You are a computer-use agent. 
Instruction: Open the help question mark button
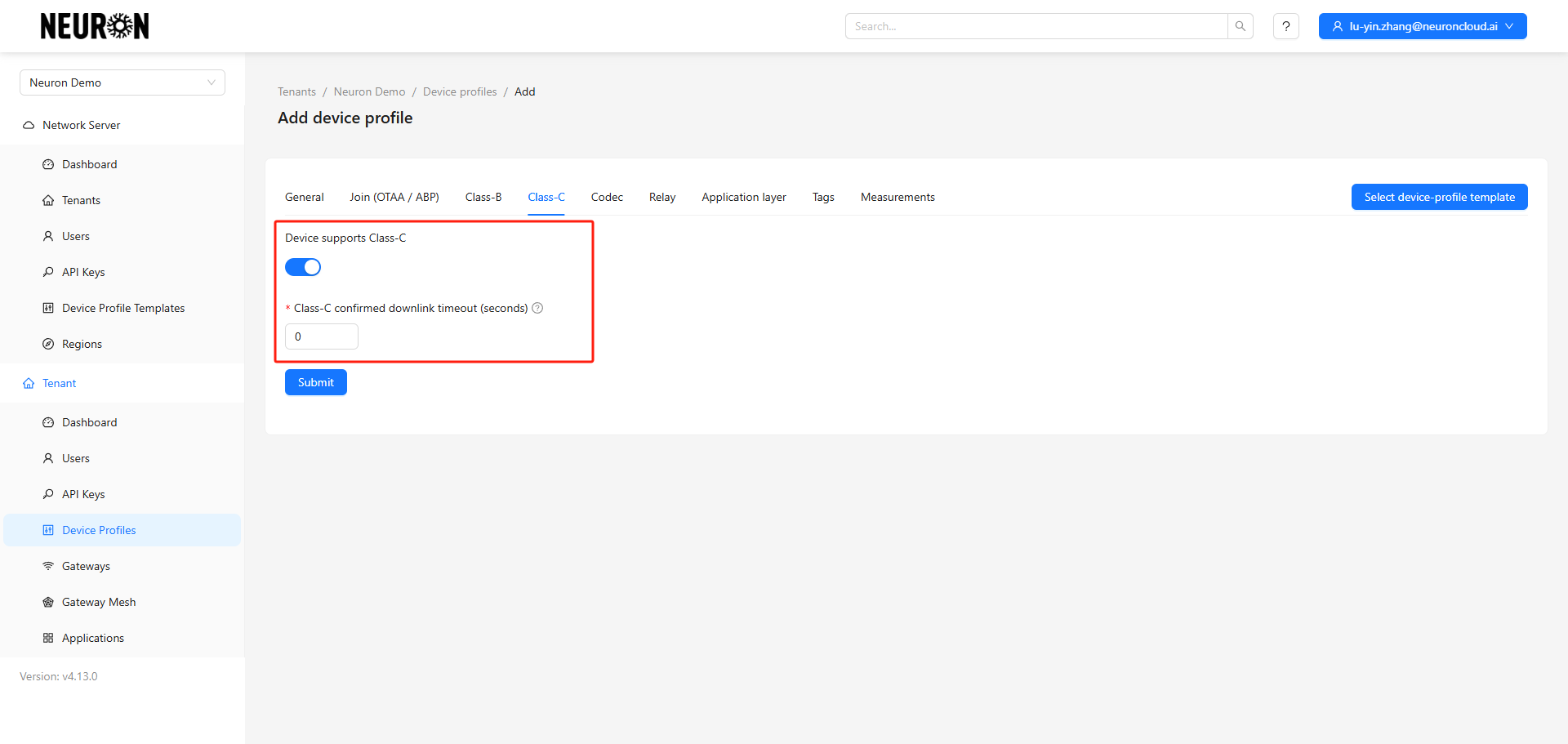pos(1286,26)
